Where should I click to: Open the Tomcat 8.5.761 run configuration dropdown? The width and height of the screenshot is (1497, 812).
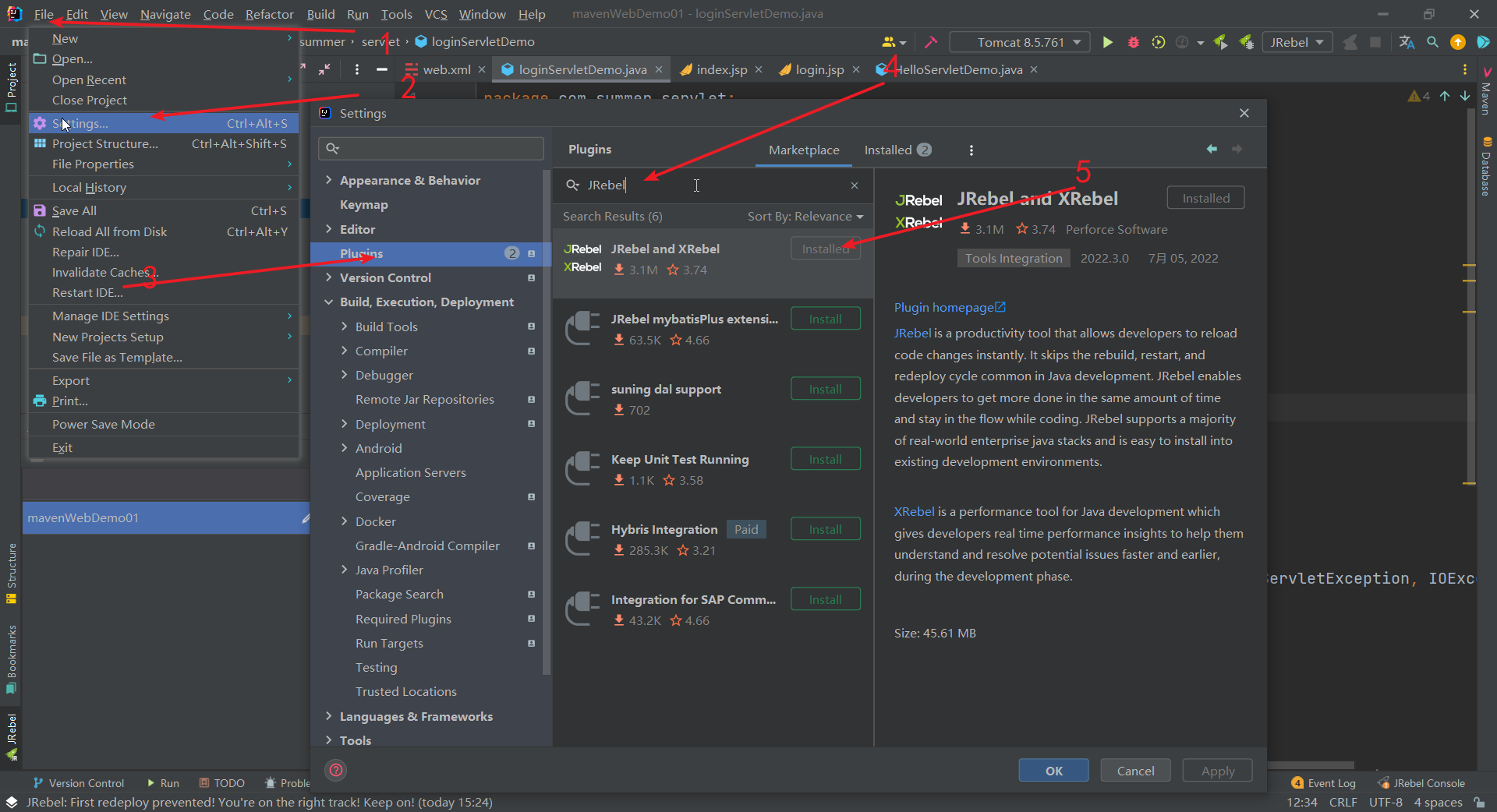1021,42
